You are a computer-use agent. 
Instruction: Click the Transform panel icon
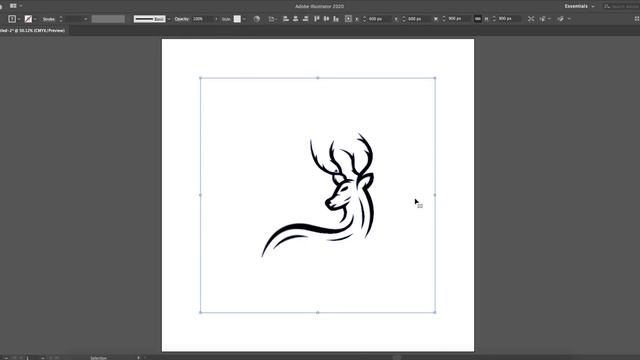(531, 19)
